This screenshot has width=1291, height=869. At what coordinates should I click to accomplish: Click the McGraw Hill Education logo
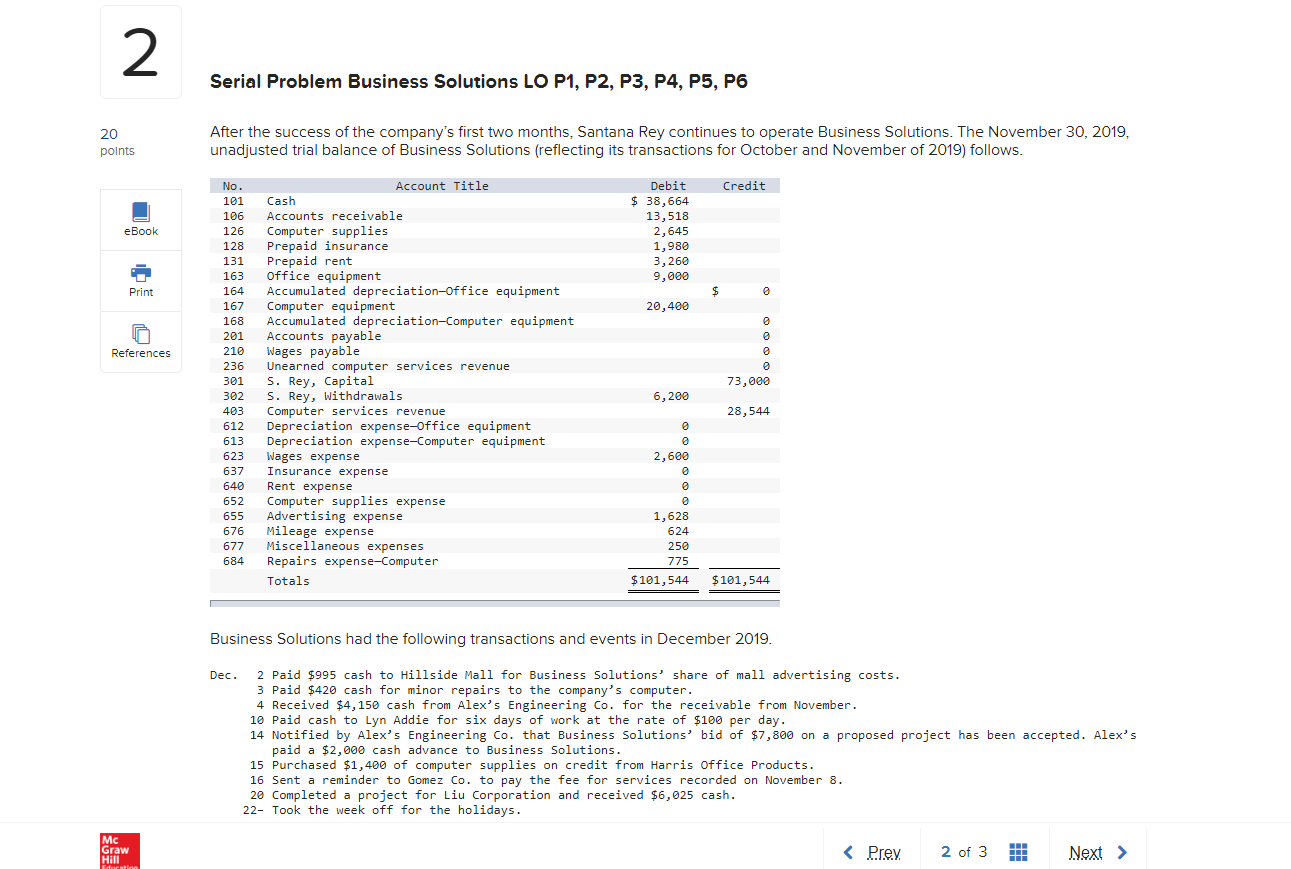pos(117,851)
